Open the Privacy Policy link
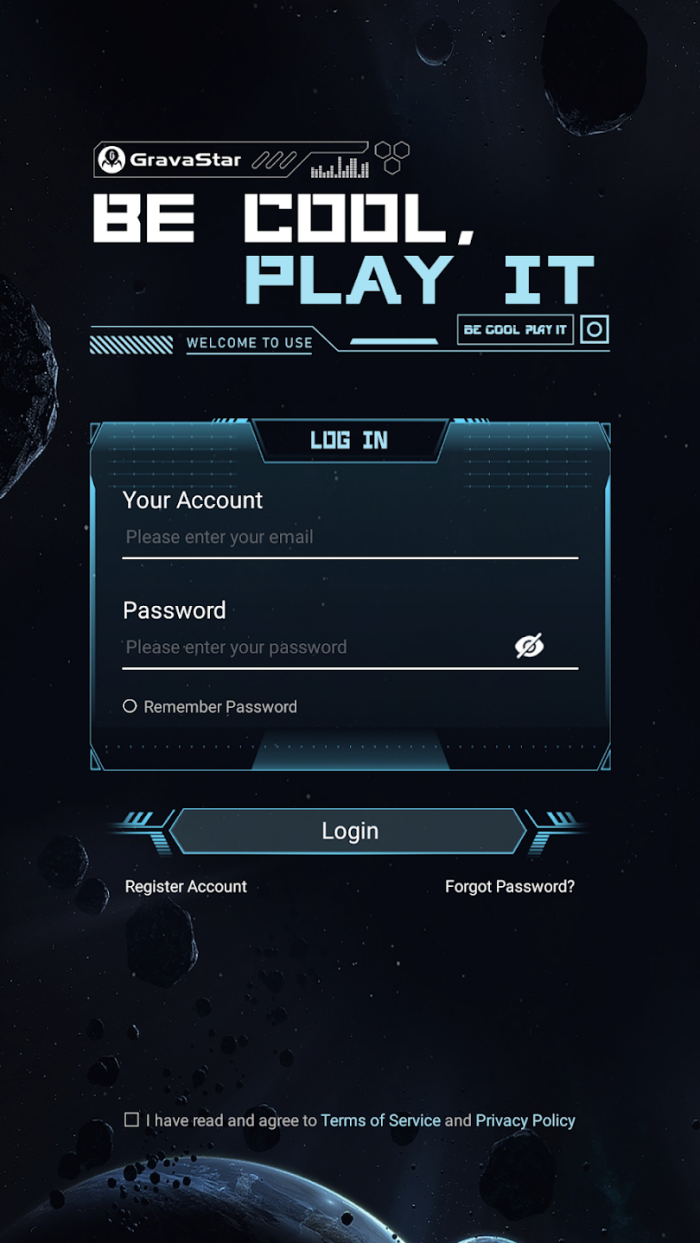 coord(525,1120)
